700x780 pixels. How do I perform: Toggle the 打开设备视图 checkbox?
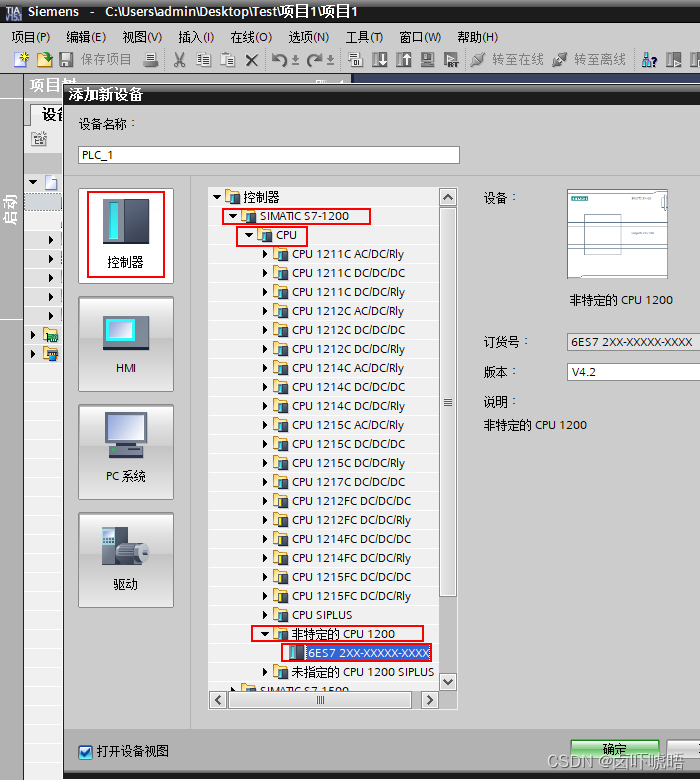point(86,752)
